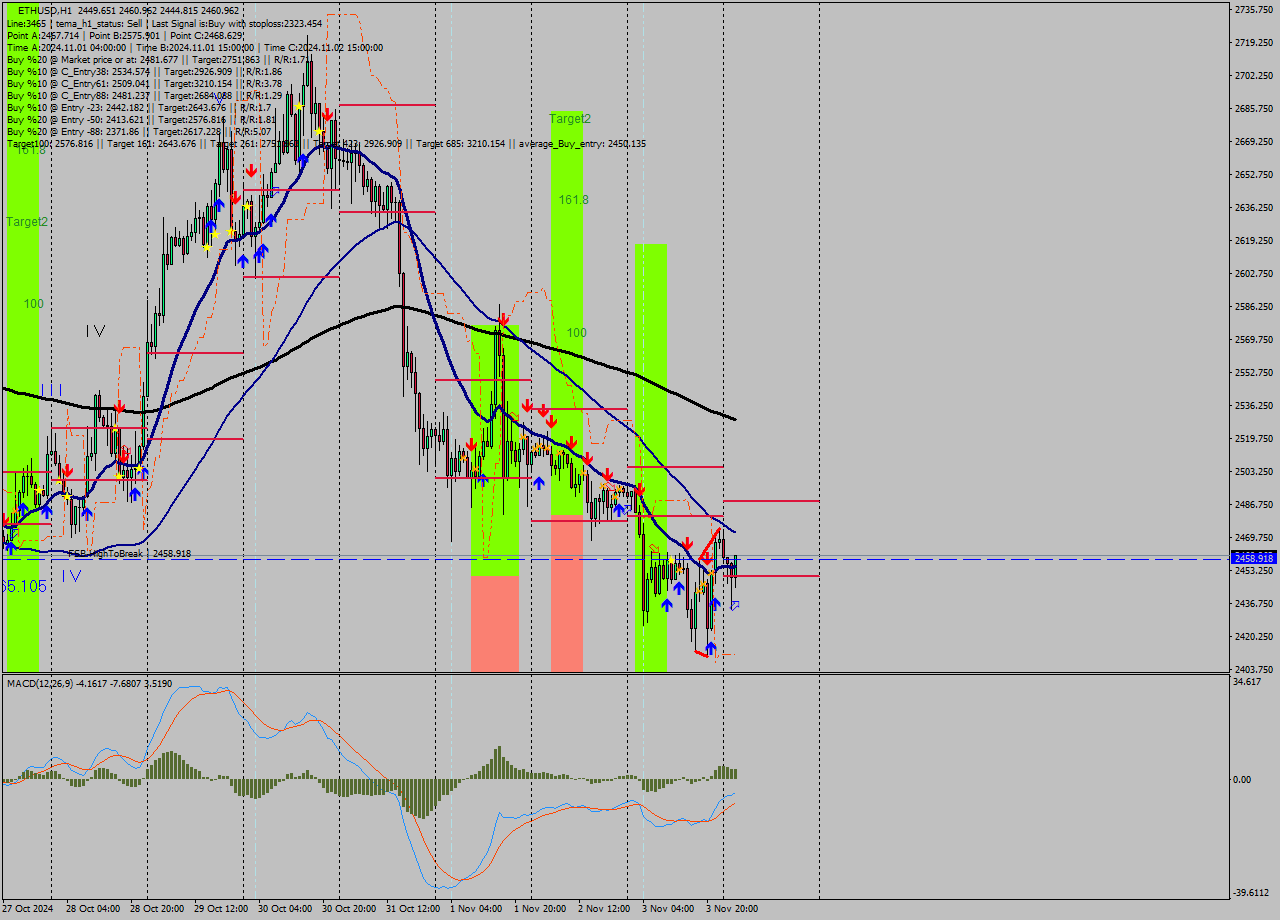This screenshot has width=1280, height=920.
Task: Click the red down arrow atop the 1 Nov spike
Action: (x=503, y=320)
